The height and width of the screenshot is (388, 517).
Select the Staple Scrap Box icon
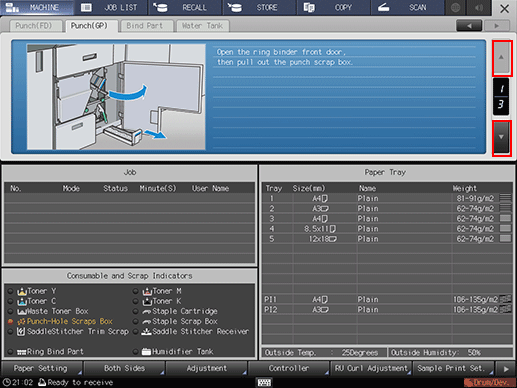[147, 322]
